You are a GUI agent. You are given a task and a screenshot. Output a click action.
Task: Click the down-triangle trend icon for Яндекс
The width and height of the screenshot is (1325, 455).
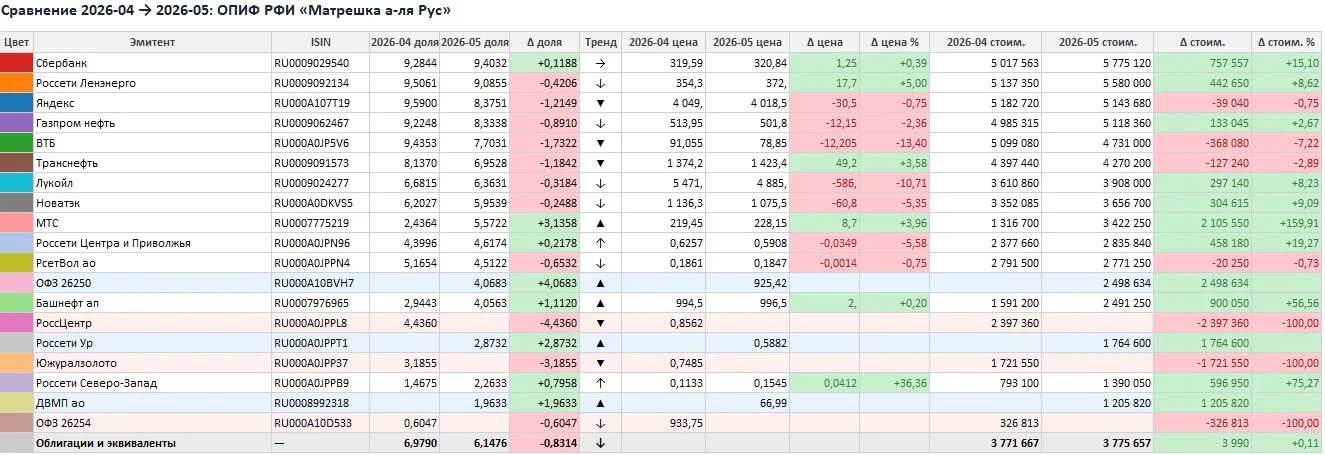600,102
